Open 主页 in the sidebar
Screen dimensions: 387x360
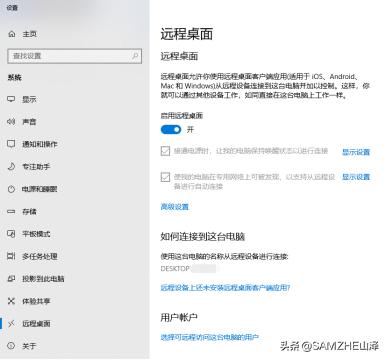29,34
